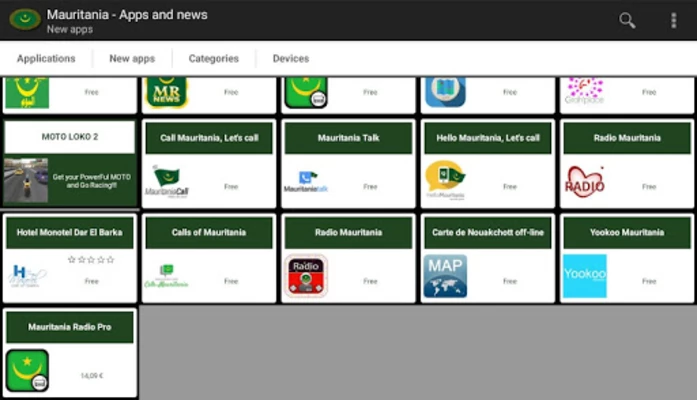
Task: Open the MR News app icon
Action: pos(167,92)
